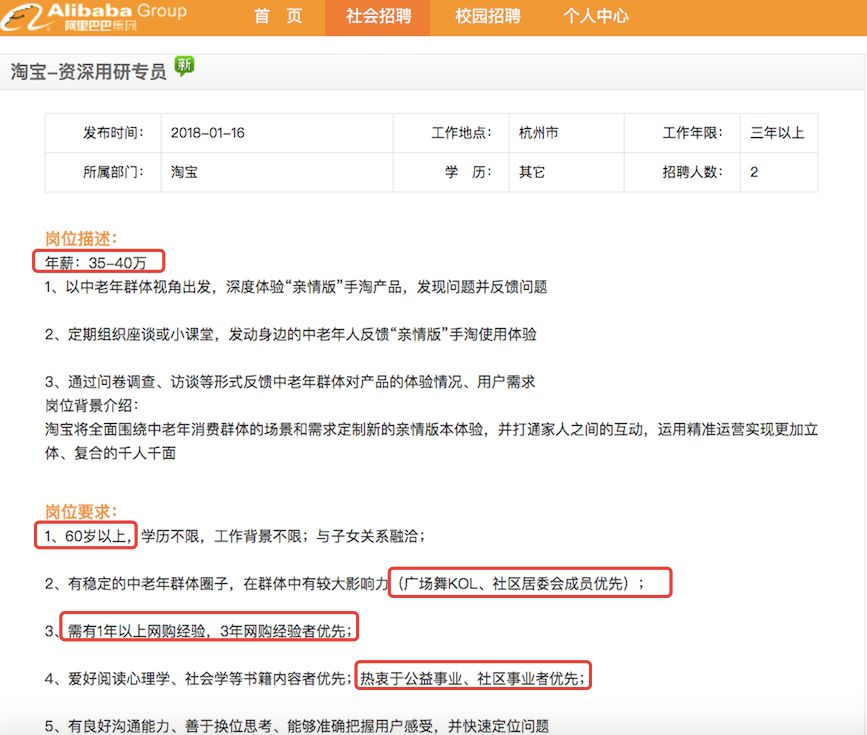Click the 杭州市 work location value

point(539,133)
